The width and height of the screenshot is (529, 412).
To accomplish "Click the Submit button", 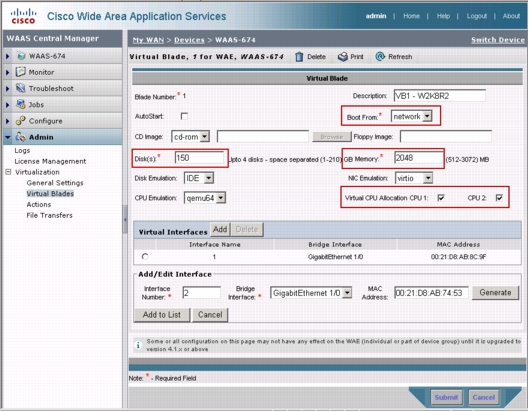I will click(x=446, y=397).
